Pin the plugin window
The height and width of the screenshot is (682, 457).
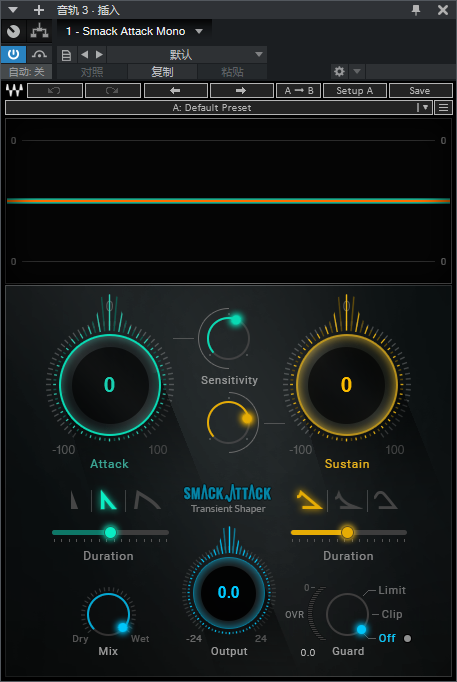click(x=416, y=10)
